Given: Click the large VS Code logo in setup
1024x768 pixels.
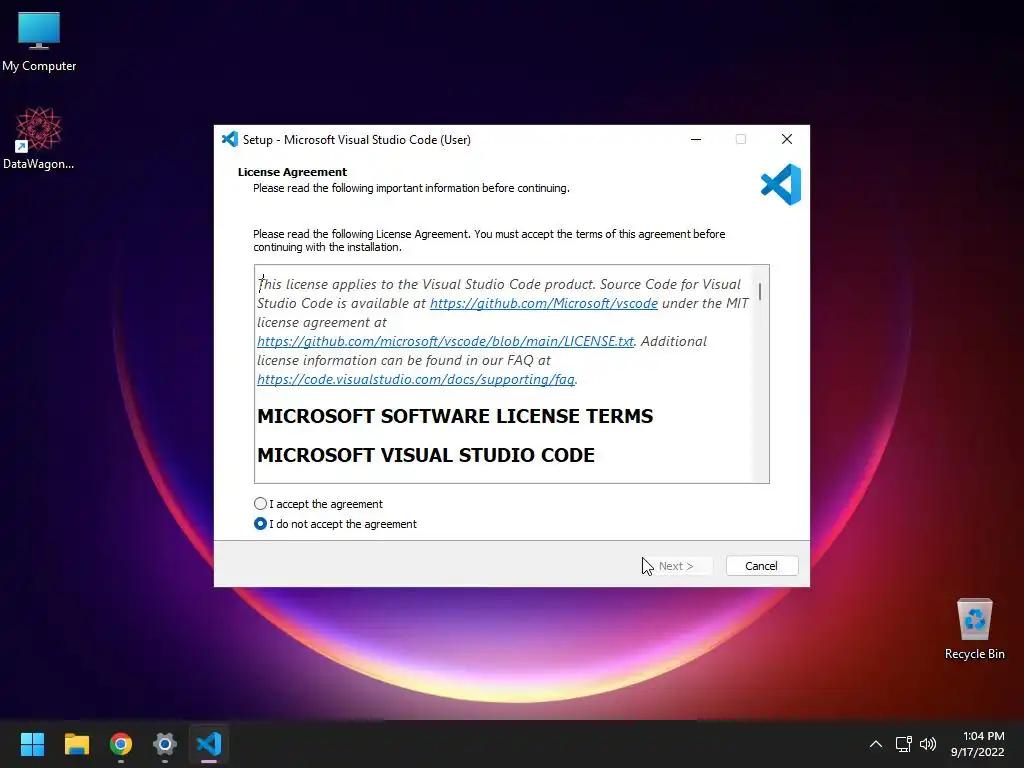Looking at the screenshot, I should (x=781, y=185).
